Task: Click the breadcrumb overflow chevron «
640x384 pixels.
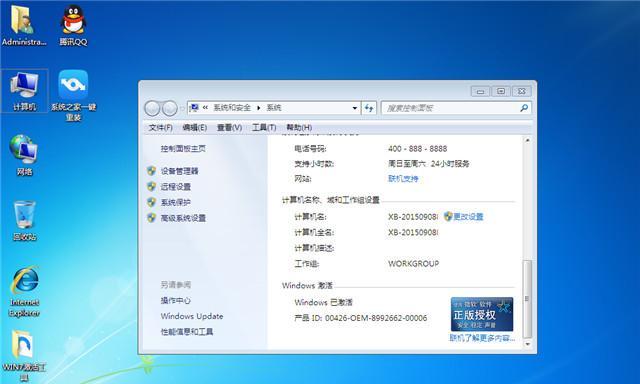Action: pyautogui.click(x=205, y=108)
